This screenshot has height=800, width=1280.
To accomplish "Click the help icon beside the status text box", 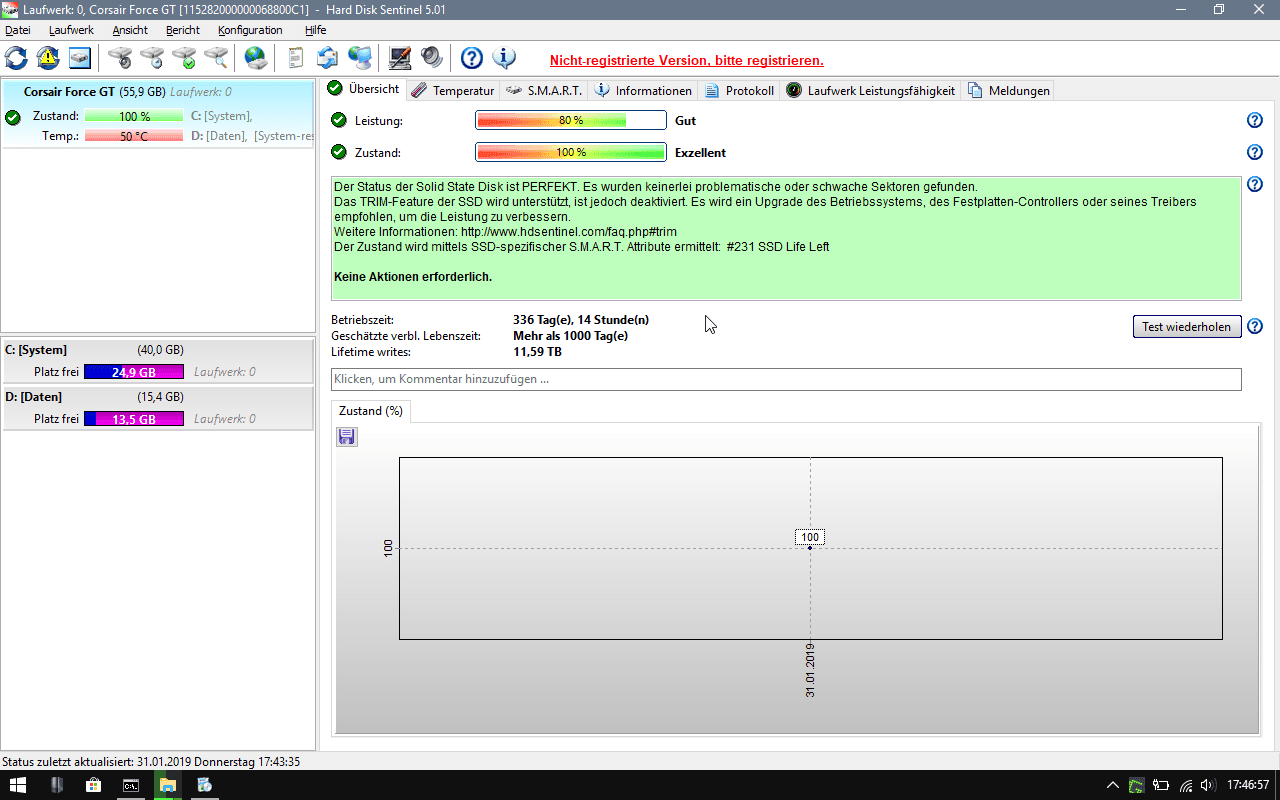I will click(x=1255, y=185).
